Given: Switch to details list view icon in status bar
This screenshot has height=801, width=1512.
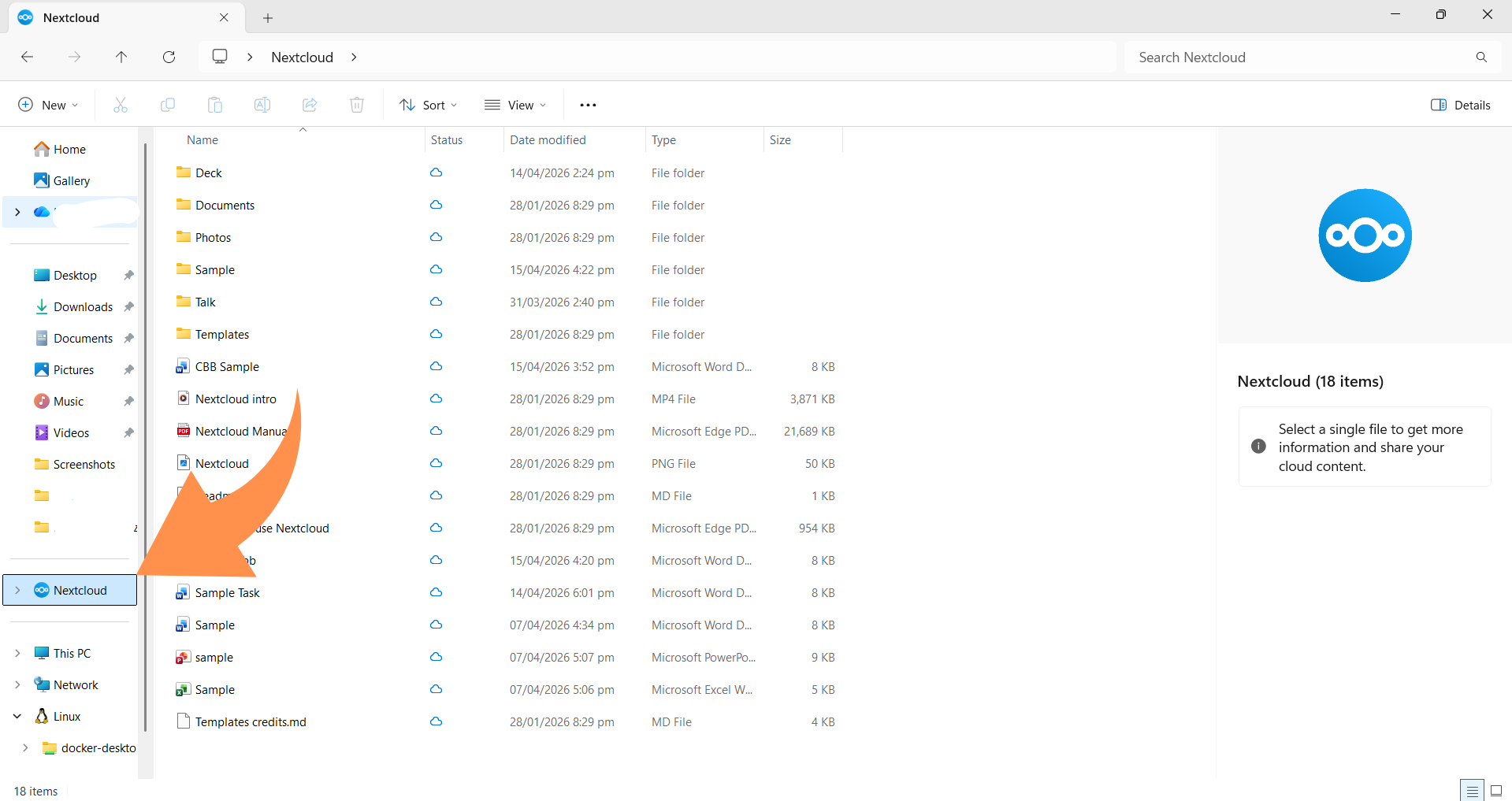Looking at the screenshot, I should 1472,791.
